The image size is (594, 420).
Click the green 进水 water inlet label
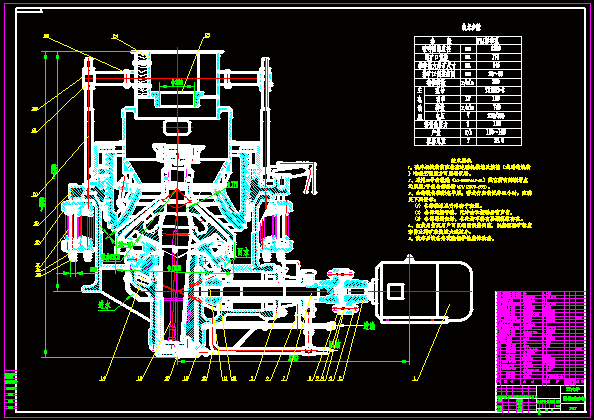105,305
